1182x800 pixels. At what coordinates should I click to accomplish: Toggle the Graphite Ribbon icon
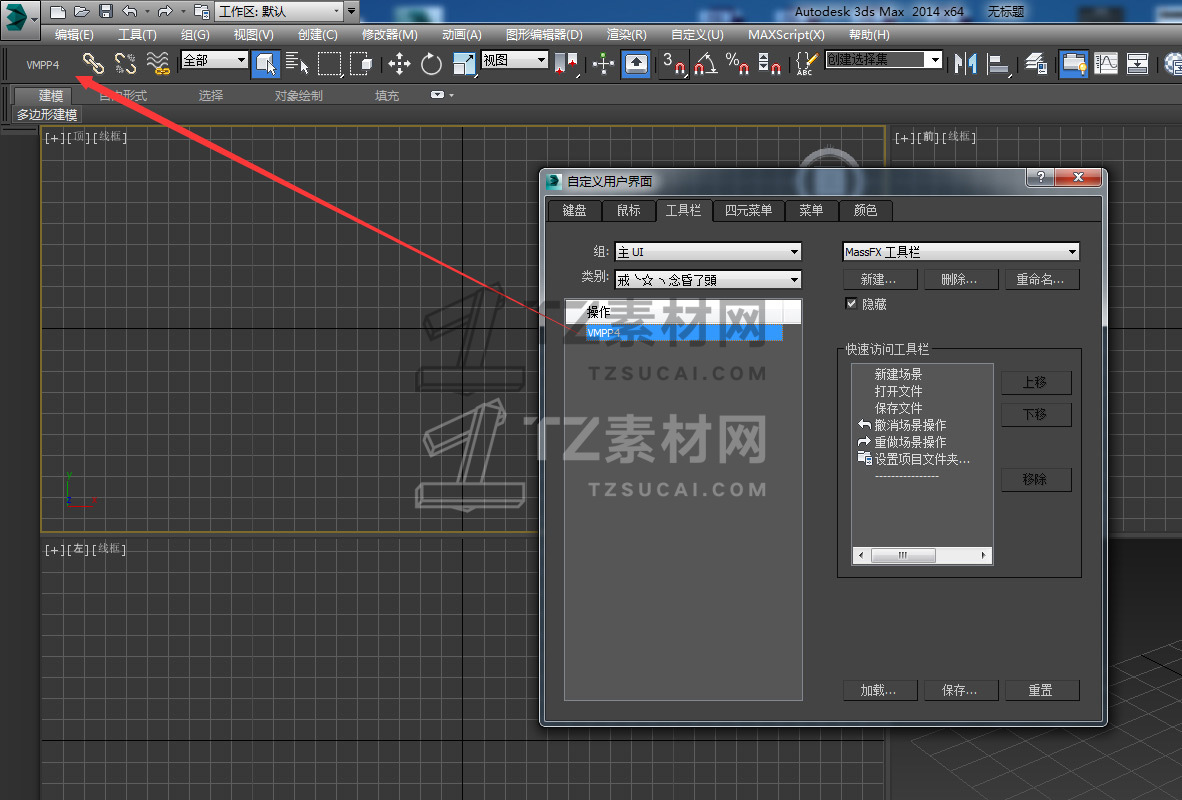[x=1073, y=64]
